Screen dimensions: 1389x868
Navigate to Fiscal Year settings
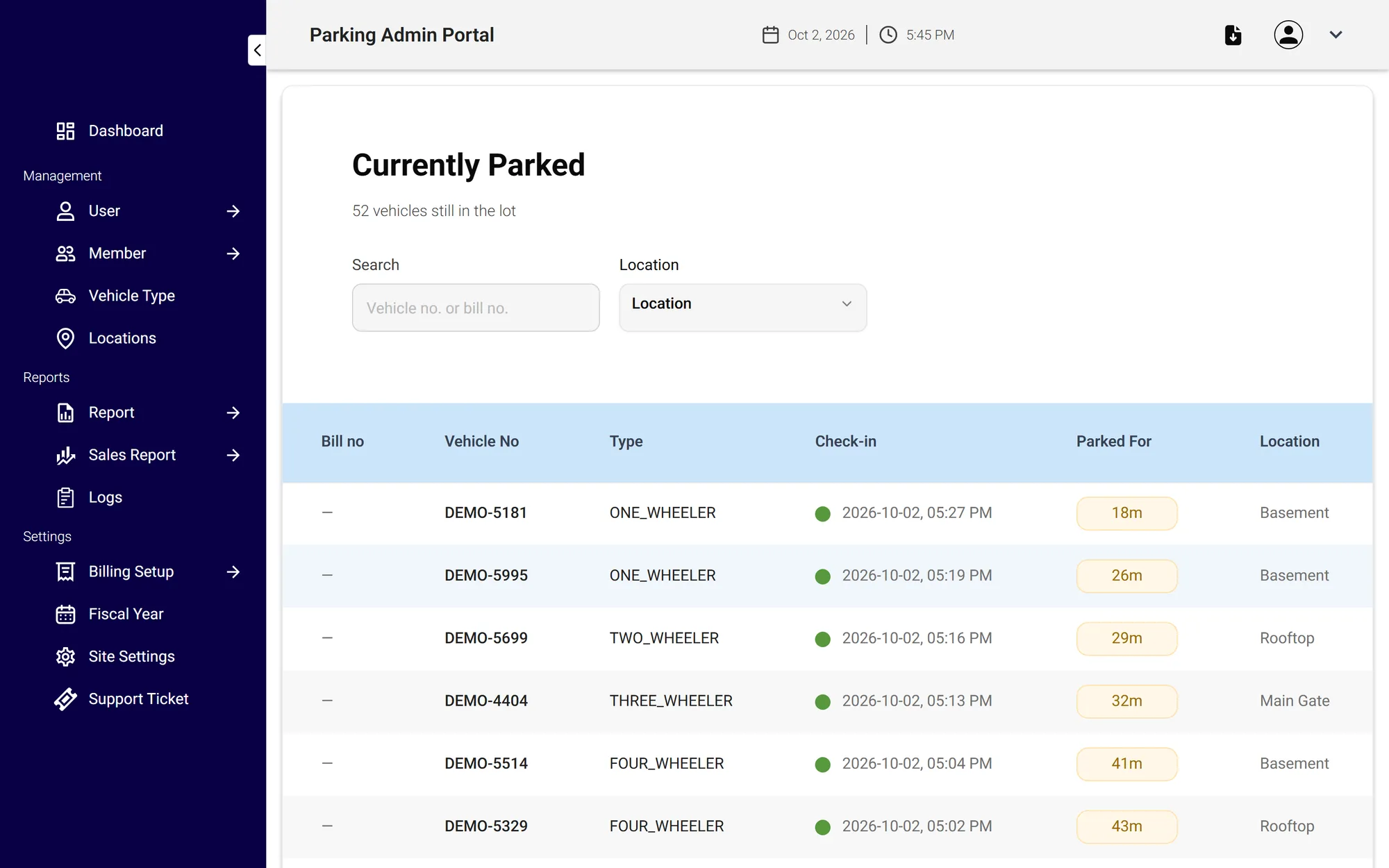126,614
